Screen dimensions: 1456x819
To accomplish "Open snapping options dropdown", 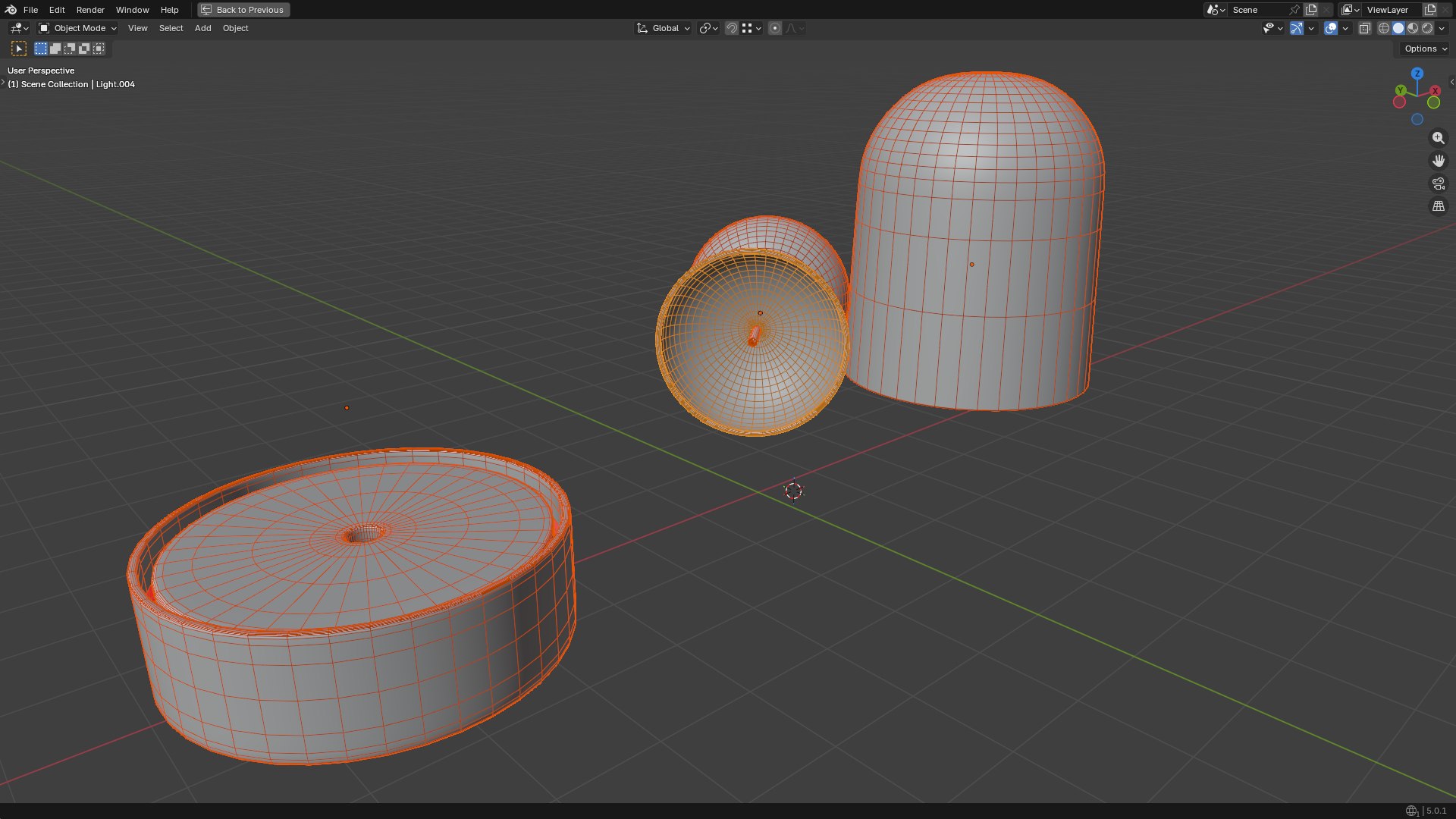I will coord(752,28).
